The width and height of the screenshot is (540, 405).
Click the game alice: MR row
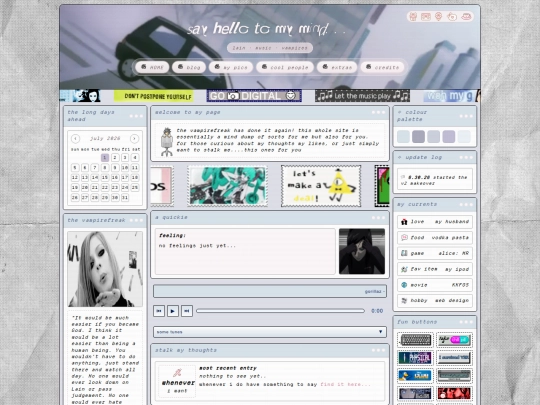(x=435, y=253)
